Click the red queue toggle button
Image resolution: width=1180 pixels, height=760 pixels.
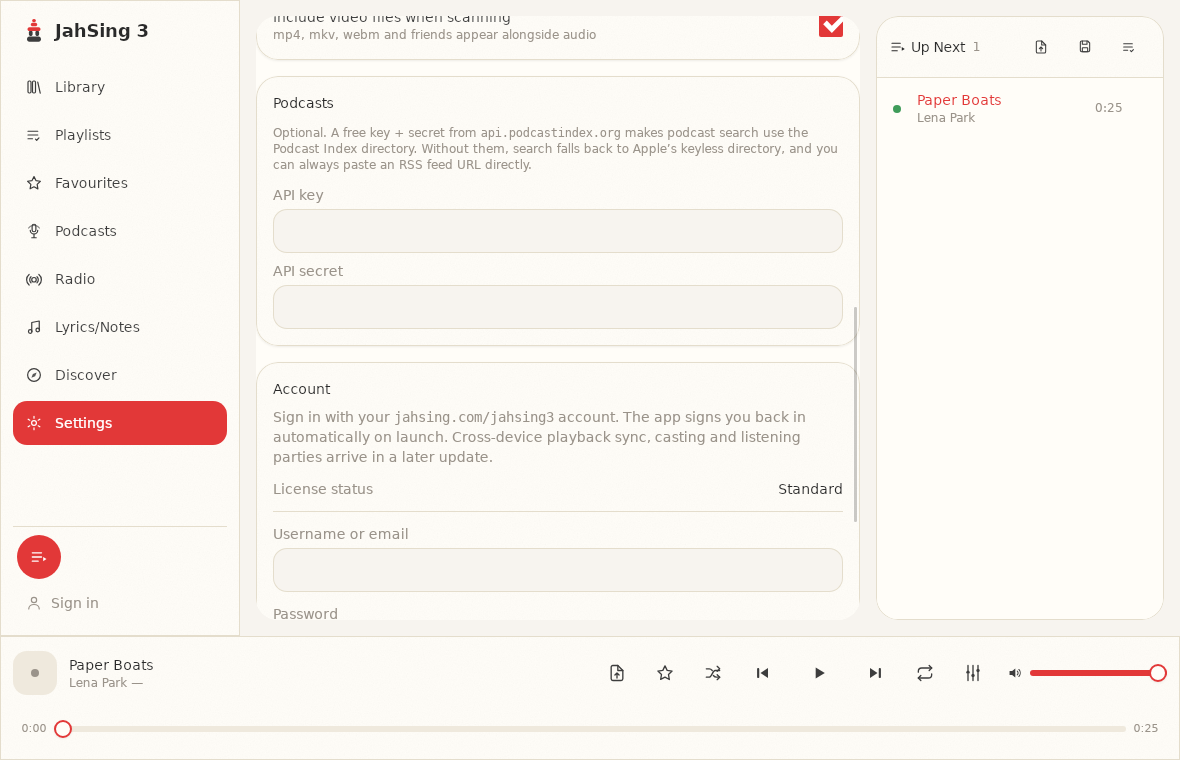tap(39, 557)
